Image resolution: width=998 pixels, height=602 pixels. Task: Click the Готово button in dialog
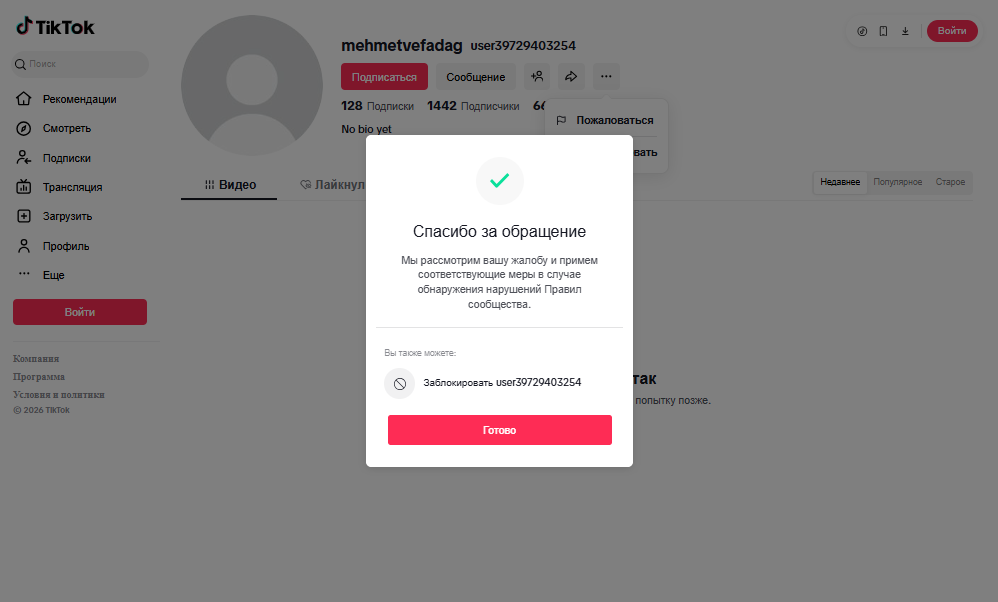click(500, 430)
